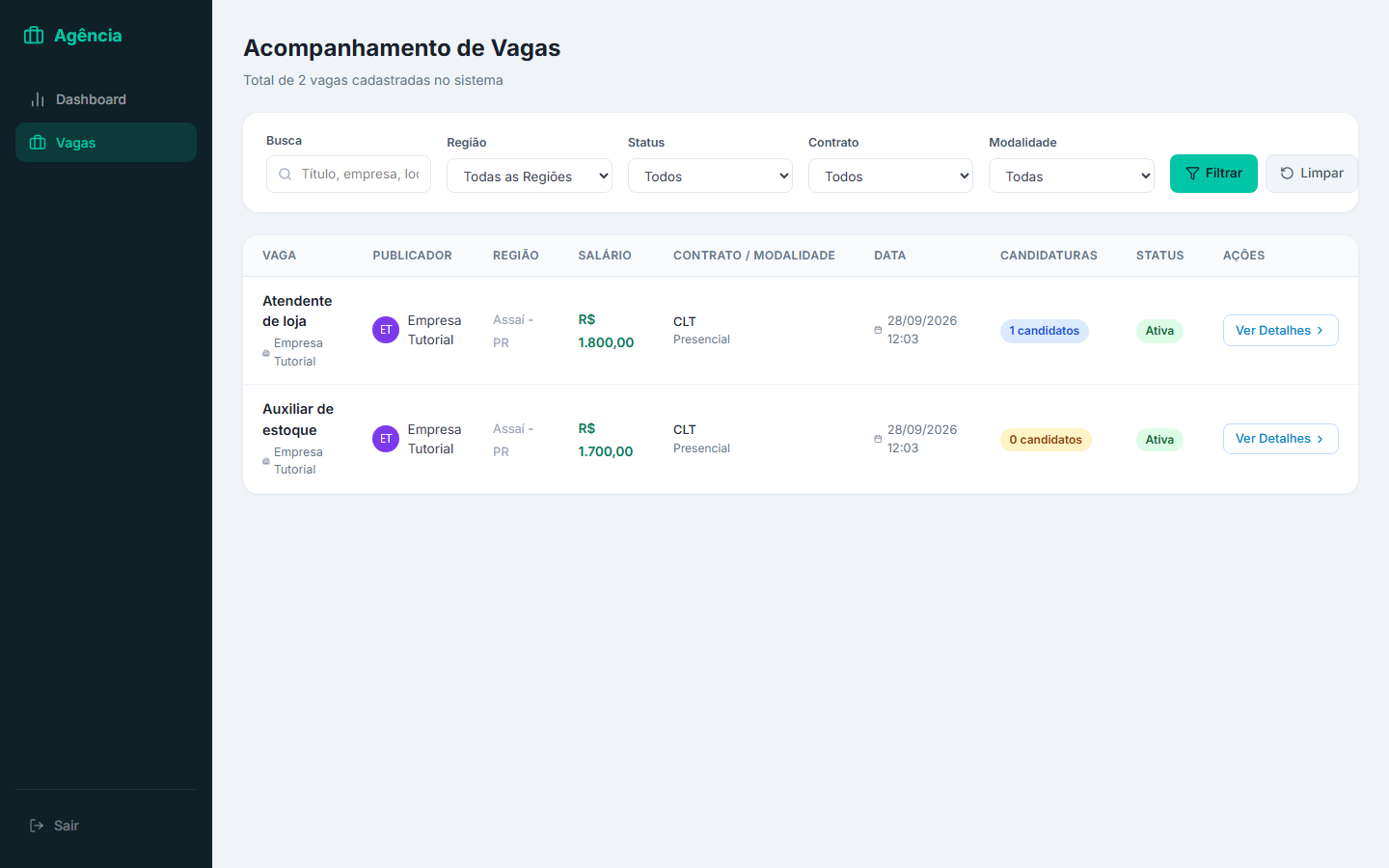Reset filters with the Limpar button
Screen dimensions: 1389x868
(x=1312, y=174)
